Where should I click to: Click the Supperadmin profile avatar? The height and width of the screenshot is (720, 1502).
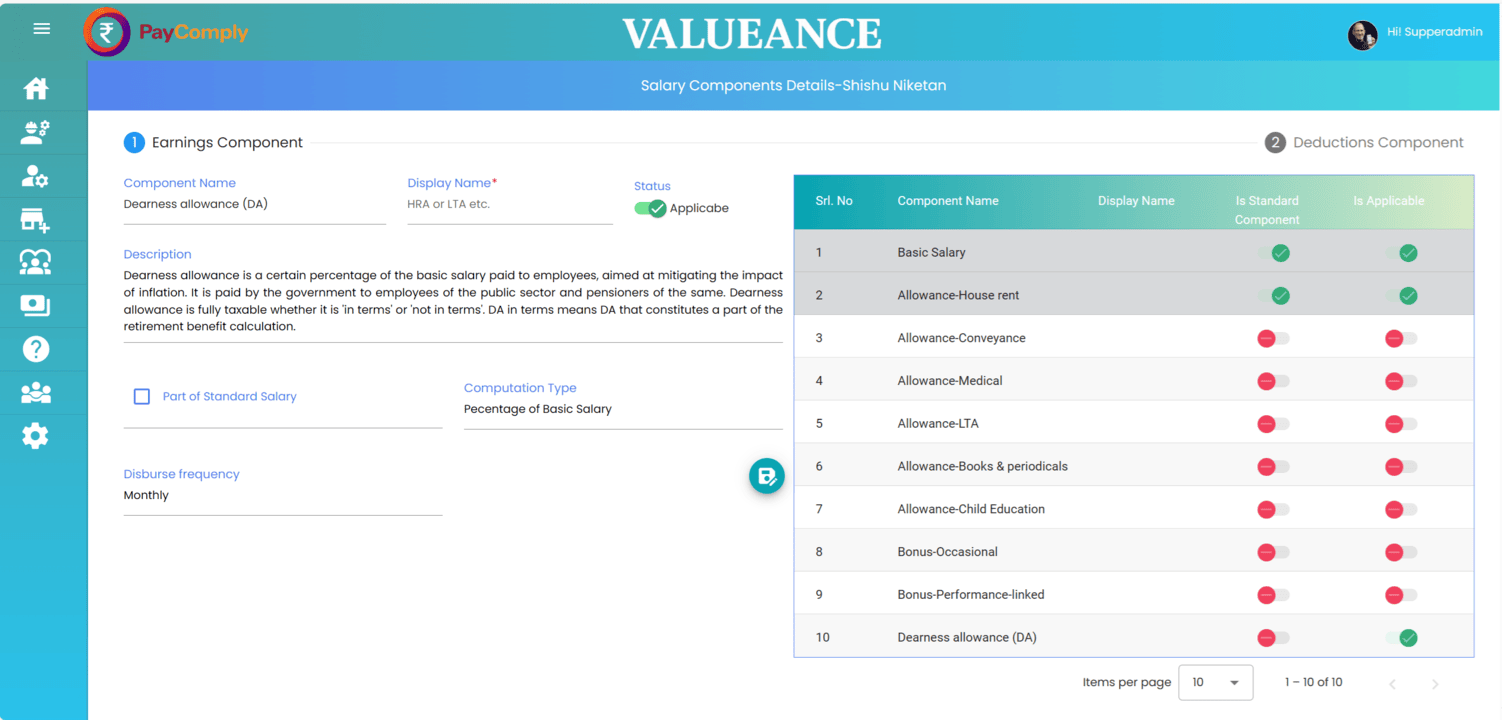coord(1362,35)
